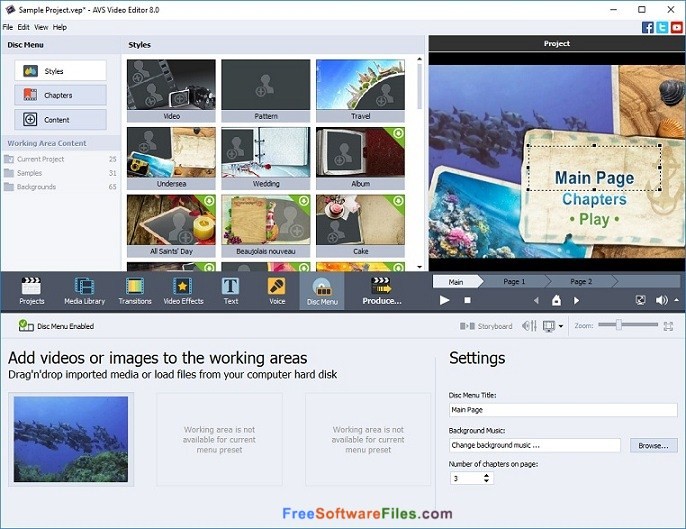Viewport: 686px width, 529px height.
Task: Select the underwater fish working area image
Action: point(71,439)
